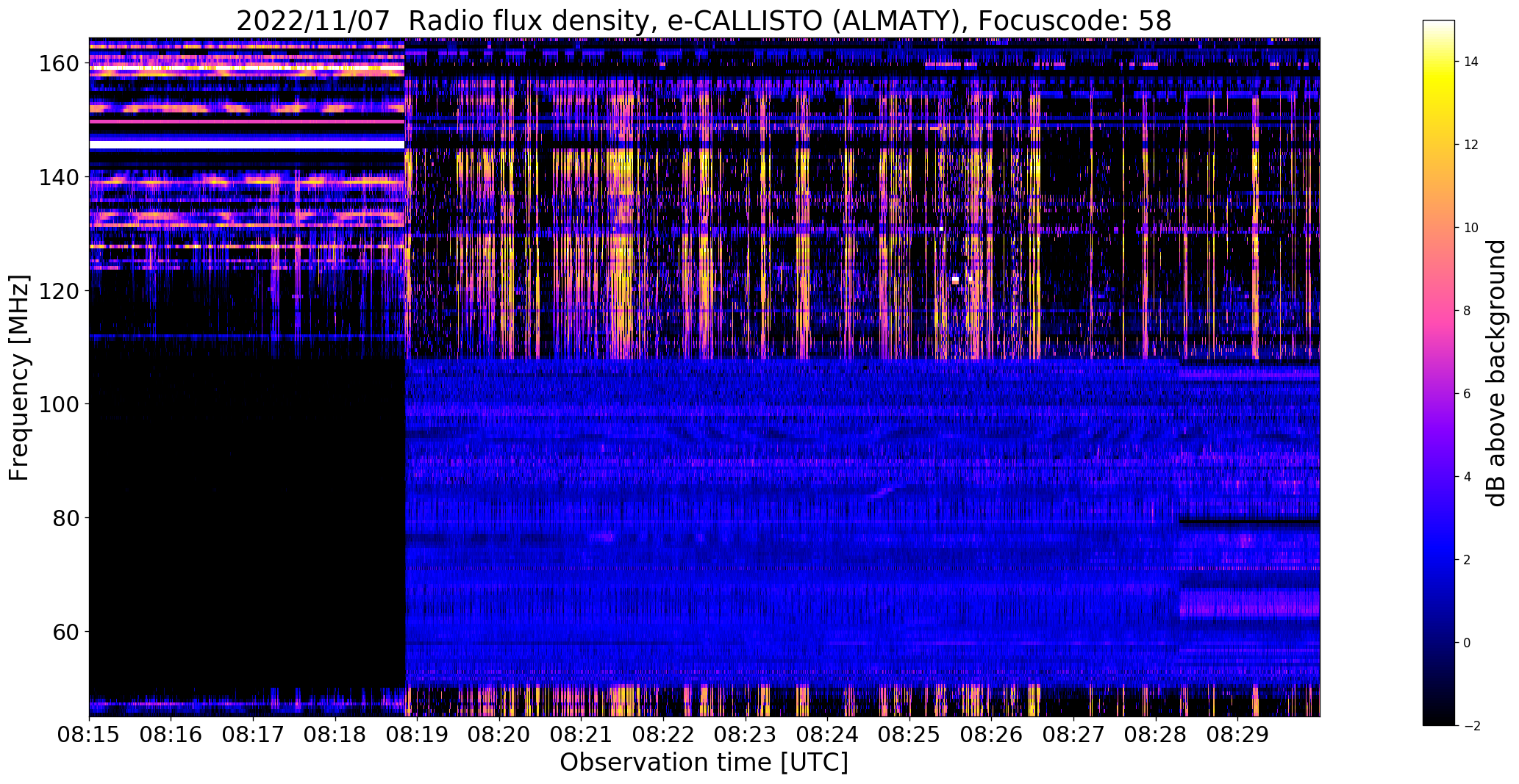Click the colorbar tick label 14
Screen dimensions: 1519x784
tap(1471, 62)
